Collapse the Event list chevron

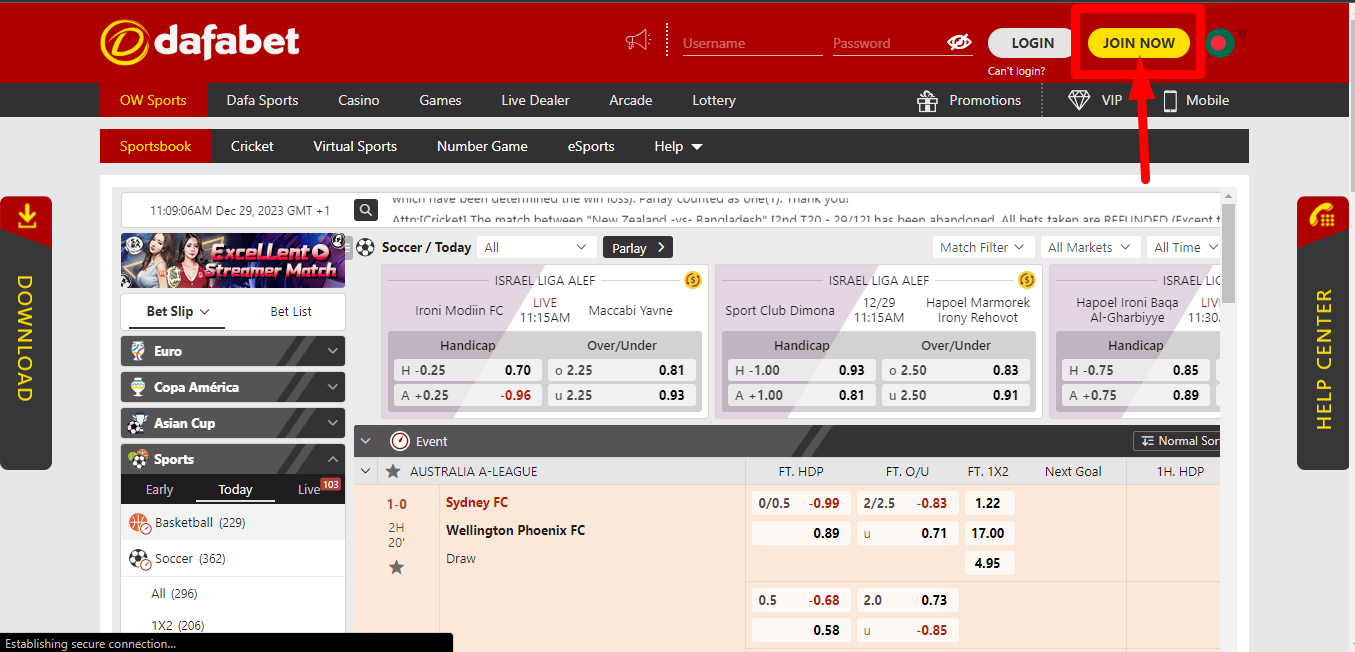[365, 441]
